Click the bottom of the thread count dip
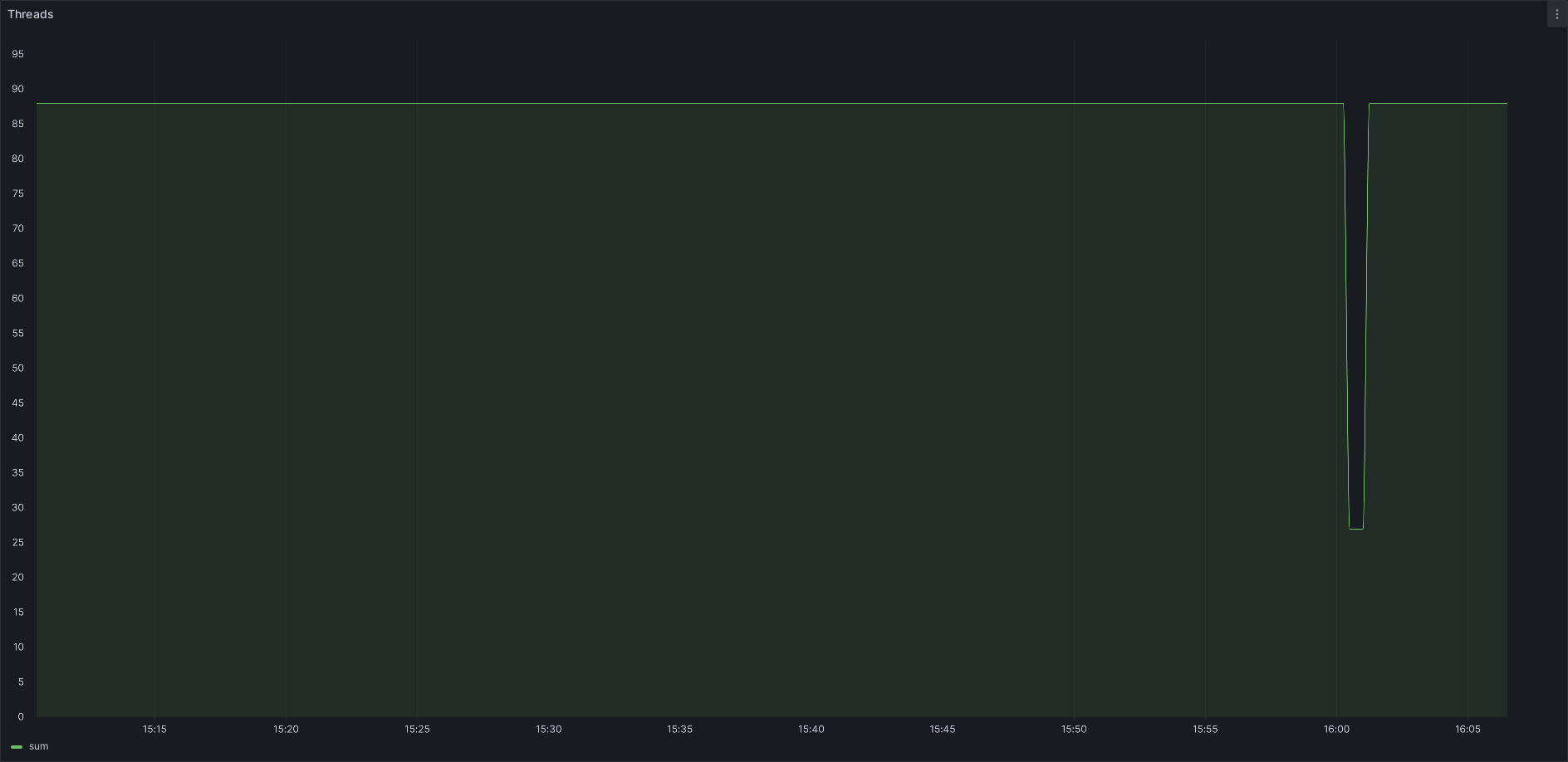This screenshot has width=1568, height=762. click(x=1356, y=528)
